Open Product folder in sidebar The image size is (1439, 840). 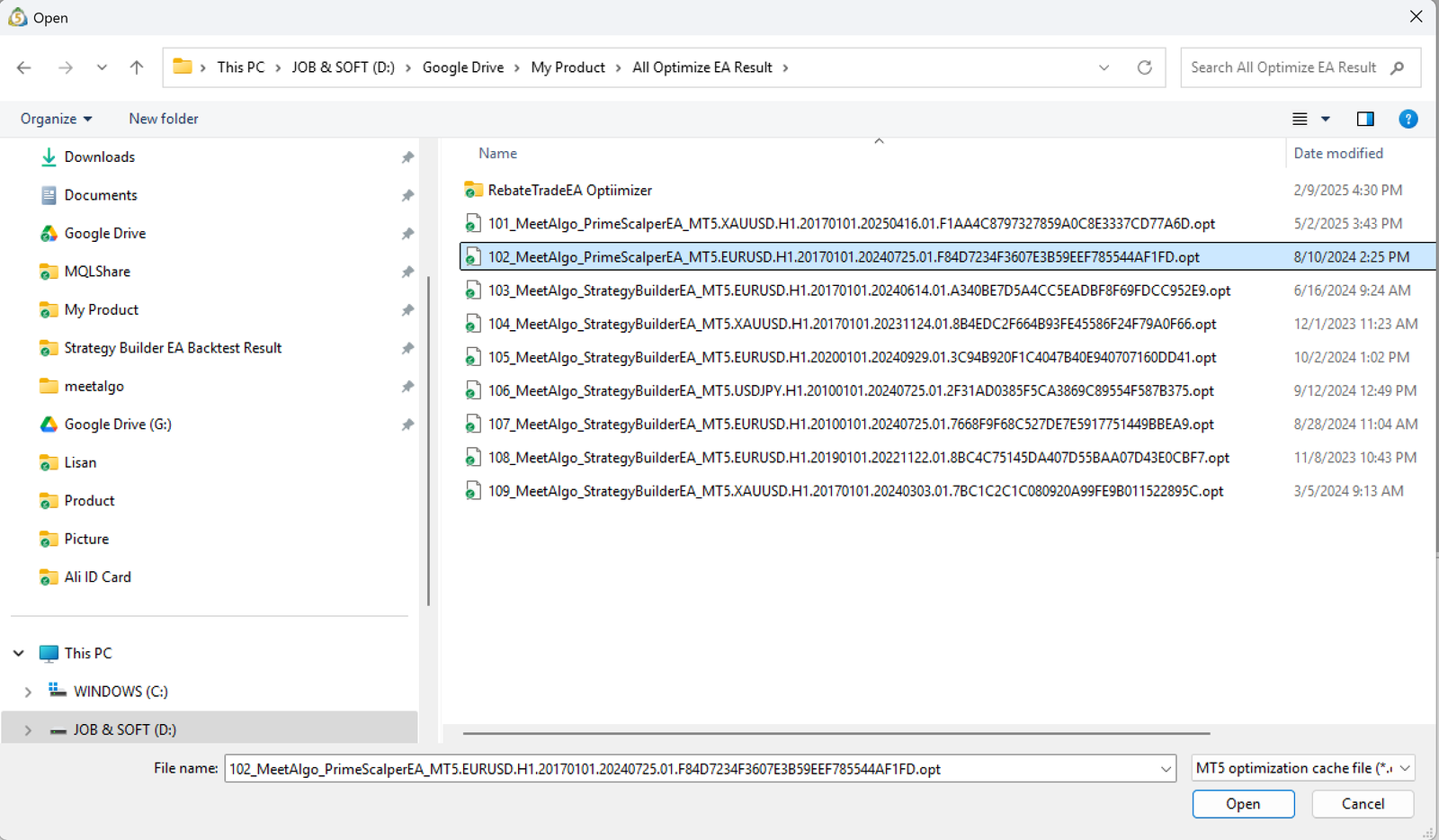point(89,501)
